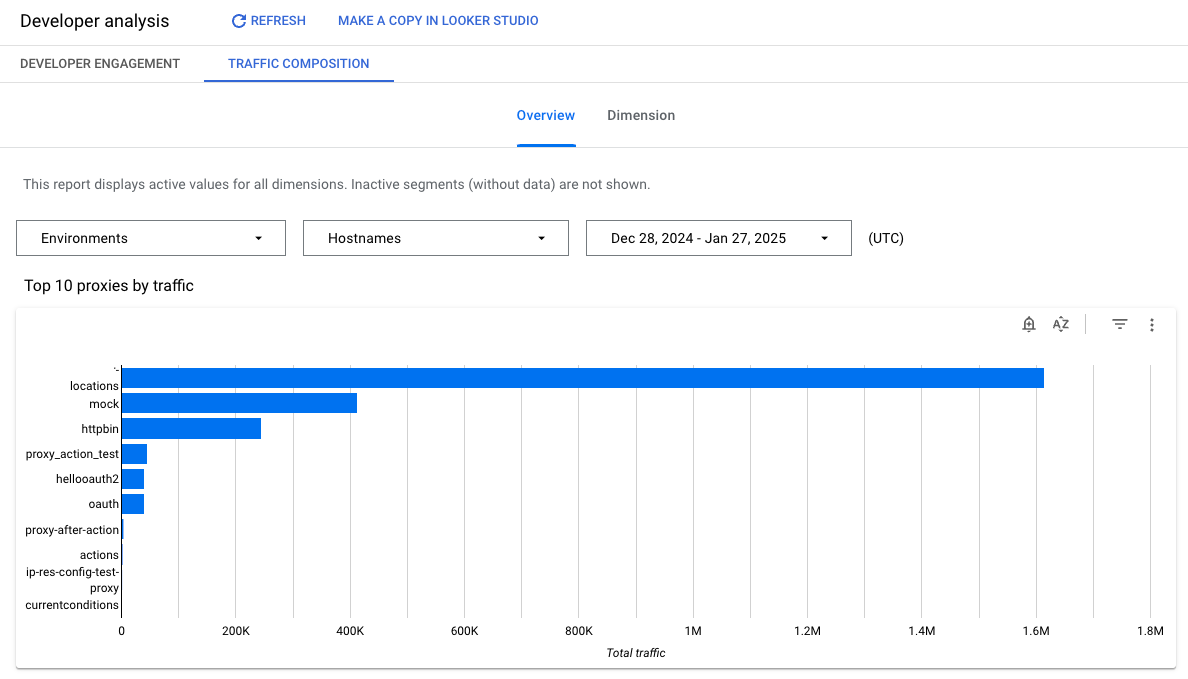Viewport: 1188px width, 679px height.
Task: Expand the Dec 28, 2024 date range picker
Action: click(x=718, y=238)
